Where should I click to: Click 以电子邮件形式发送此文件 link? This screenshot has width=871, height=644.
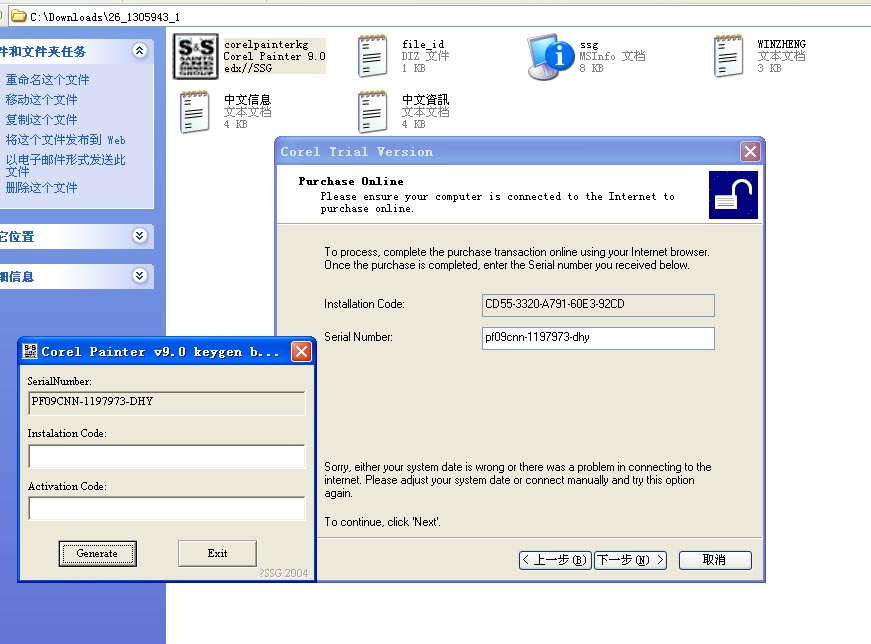[x=66, y=166]
